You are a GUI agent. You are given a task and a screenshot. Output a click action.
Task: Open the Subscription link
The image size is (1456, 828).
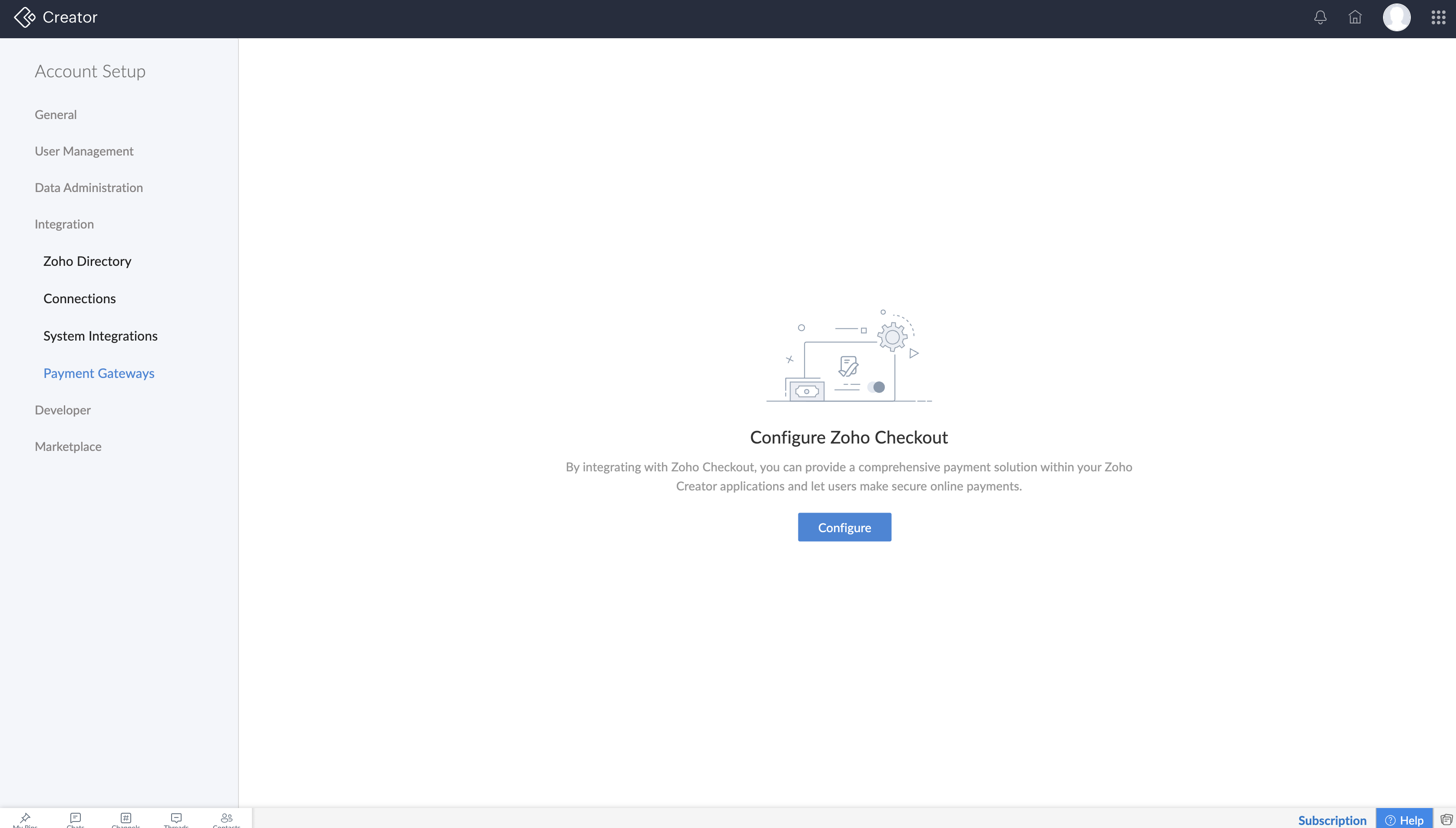click(1332, 820)
